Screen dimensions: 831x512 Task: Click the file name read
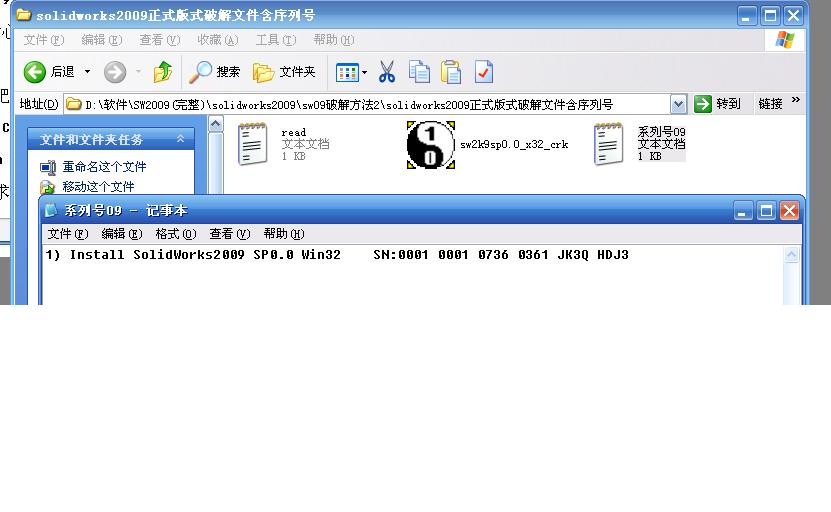(294, 133)
